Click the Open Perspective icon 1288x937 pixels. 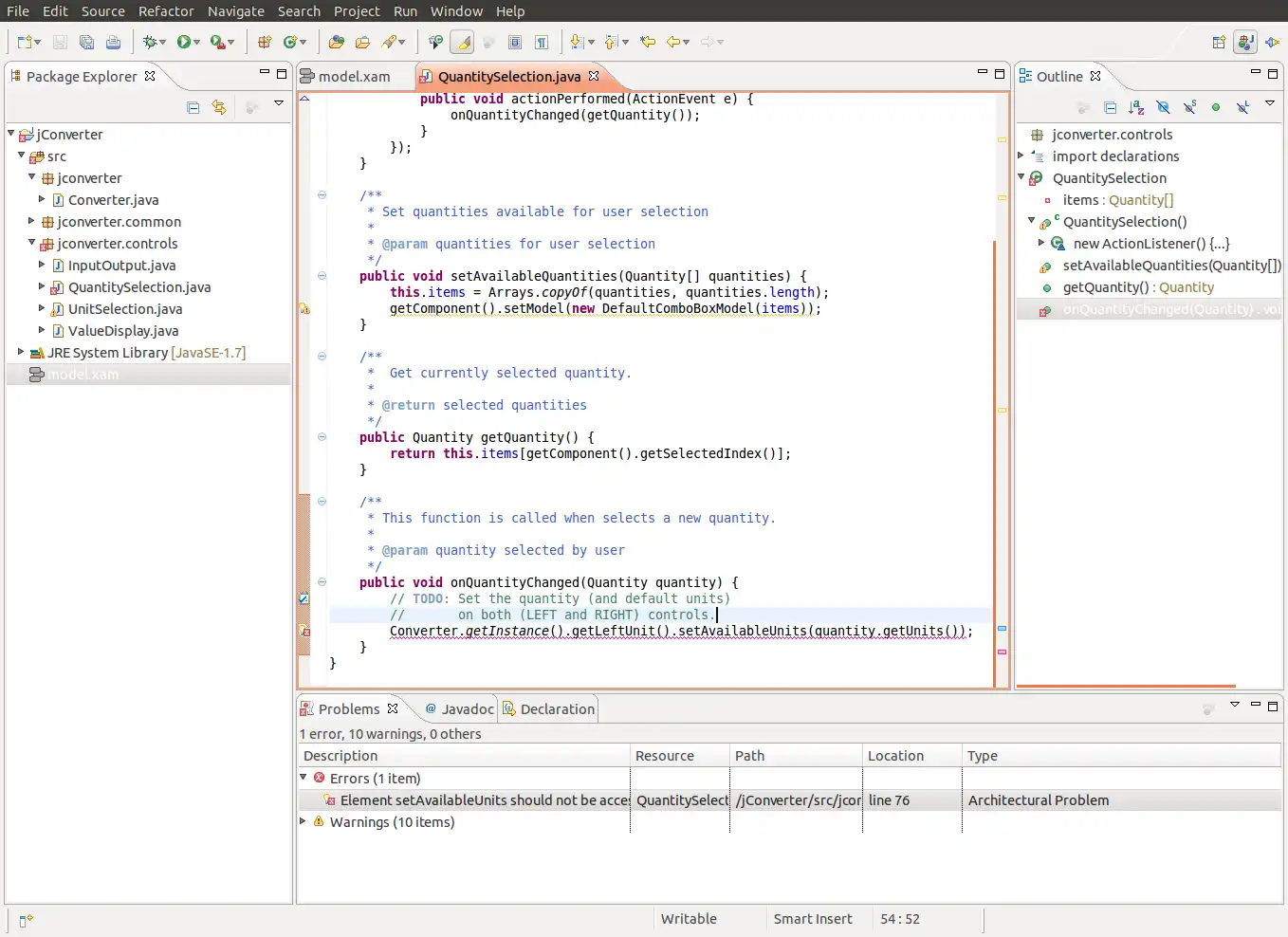(1219, 42)
